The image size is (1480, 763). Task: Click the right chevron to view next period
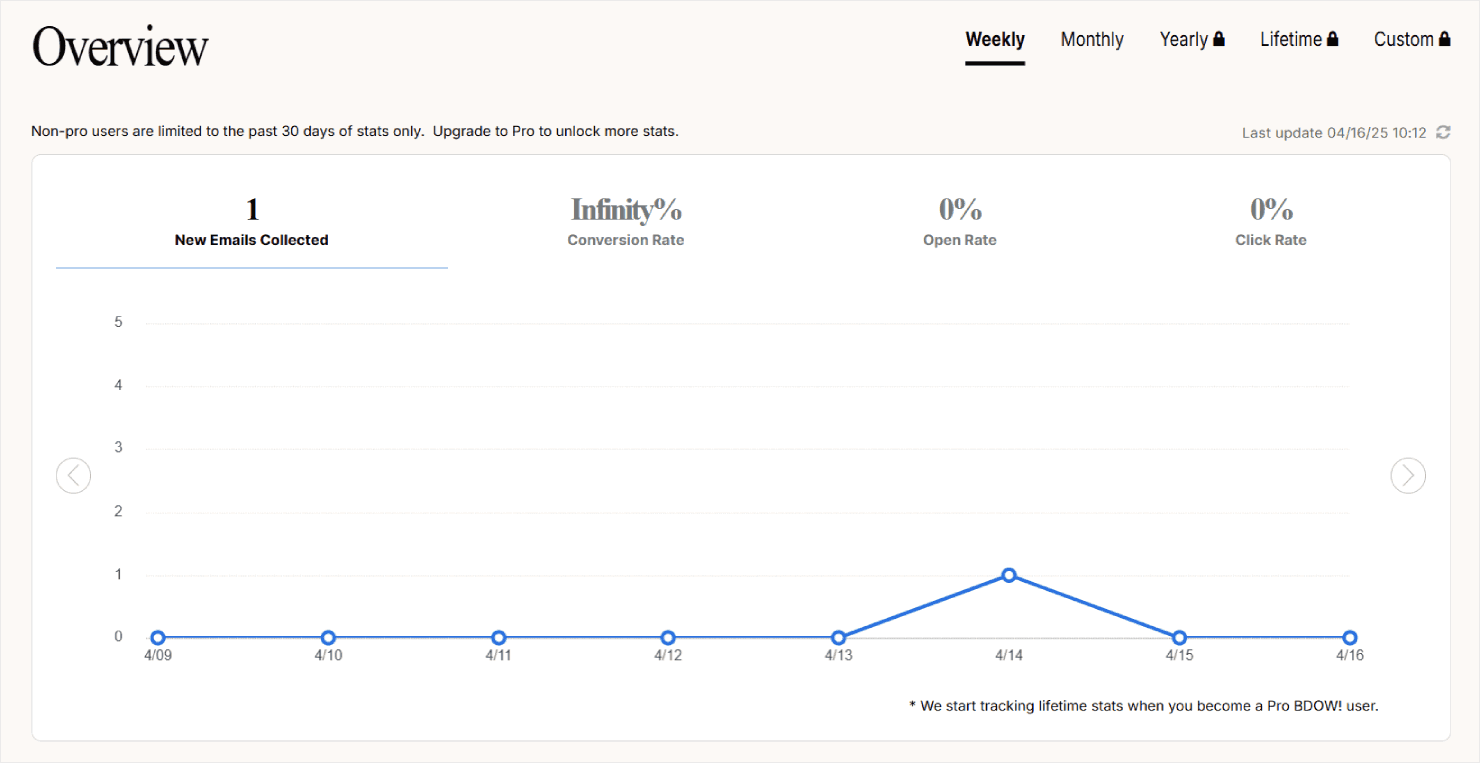coord(1408,475)
